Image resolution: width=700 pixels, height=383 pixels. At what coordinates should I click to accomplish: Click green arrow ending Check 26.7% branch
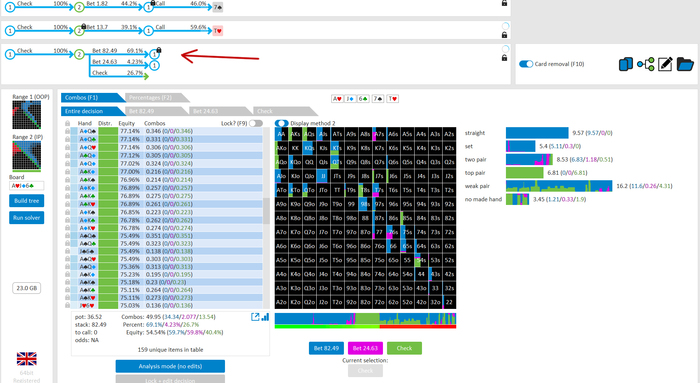[x=145, y=76]
